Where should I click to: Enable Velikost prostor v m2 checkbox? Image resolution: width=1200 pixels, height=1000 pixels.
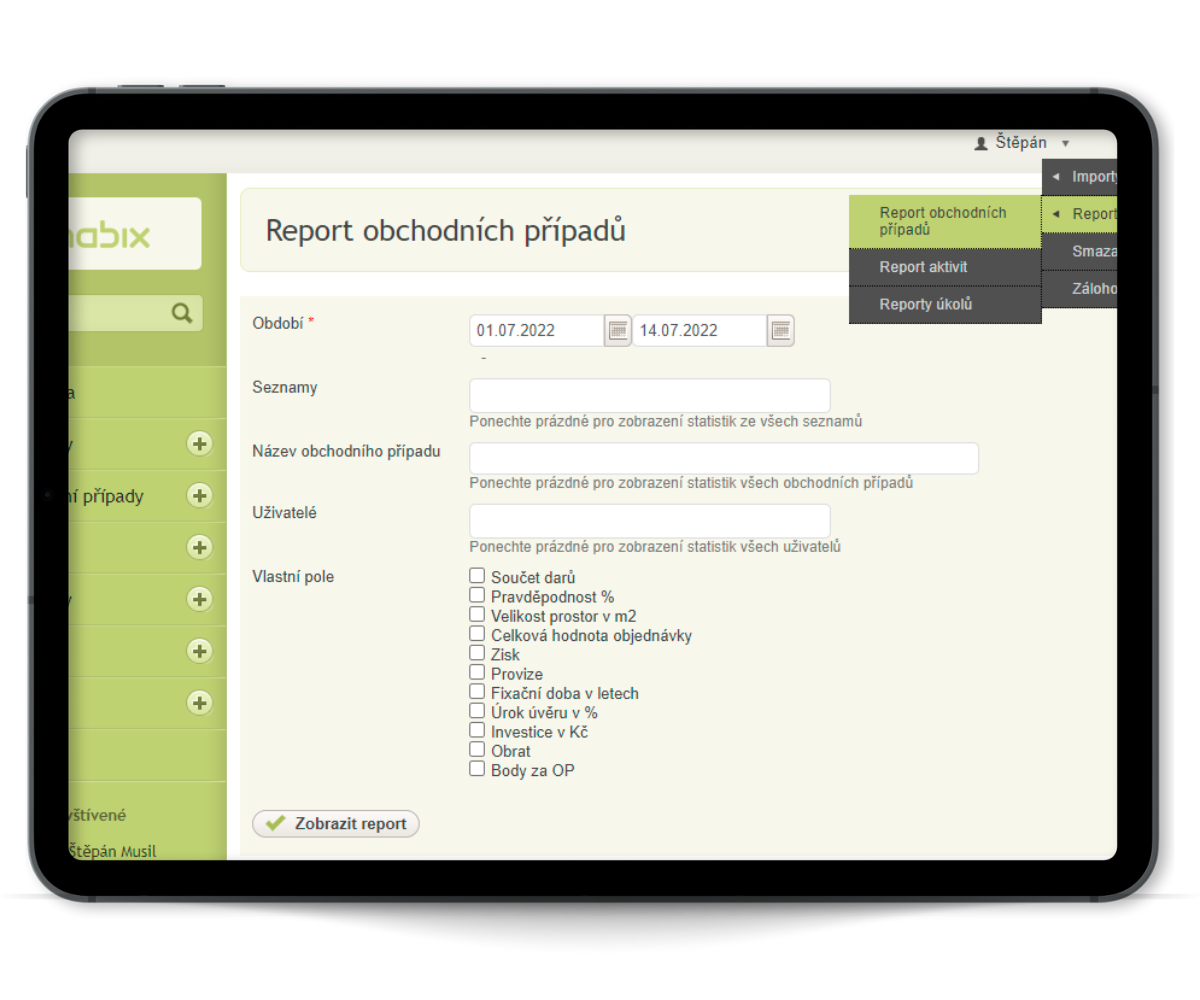(477, 614)
